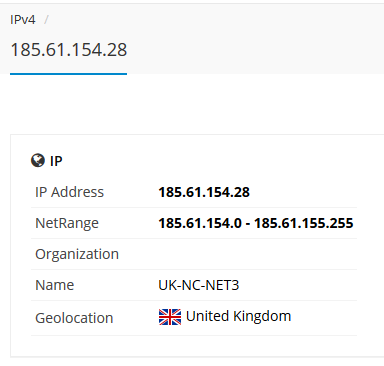Click the globe icon beside IP heading

(38, 160)
